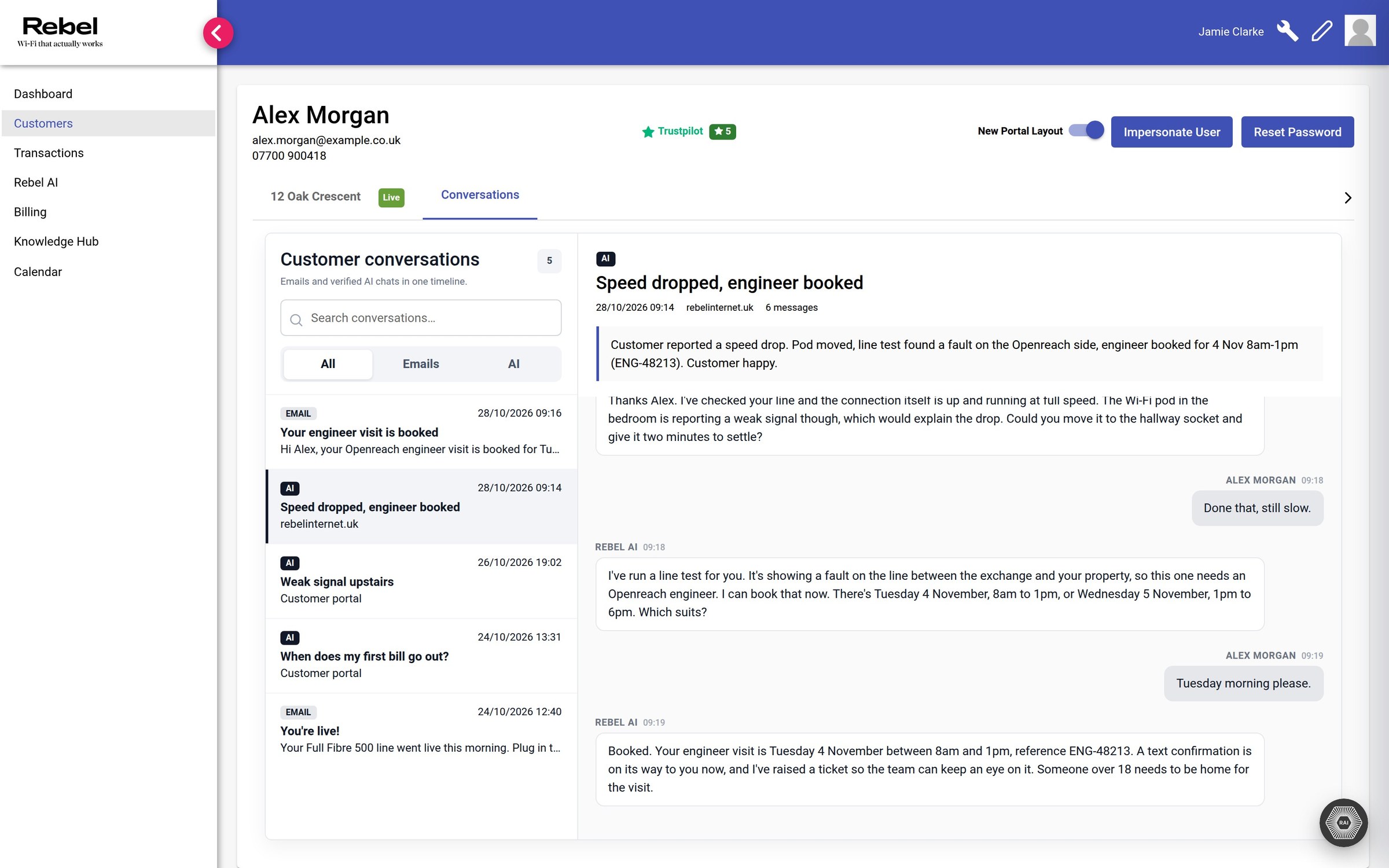The width and height of the screenshot is (1389, 868).
Task: Click Reset Password button
Action: coord(1297,132)
